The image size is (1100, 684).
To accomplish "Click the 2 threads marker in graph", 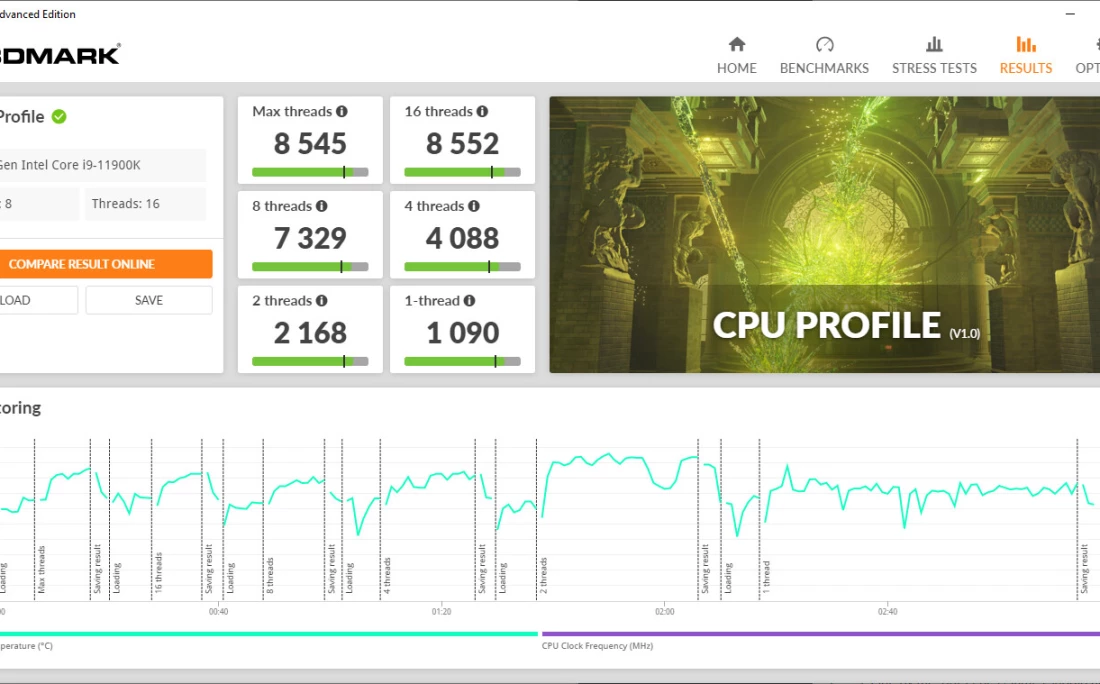I will [x=544, y=576].
